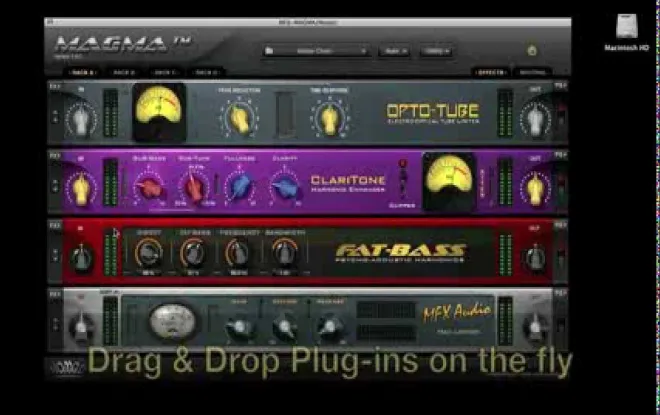Click the OUT knob on ClariTone

(x=535, y=189)
